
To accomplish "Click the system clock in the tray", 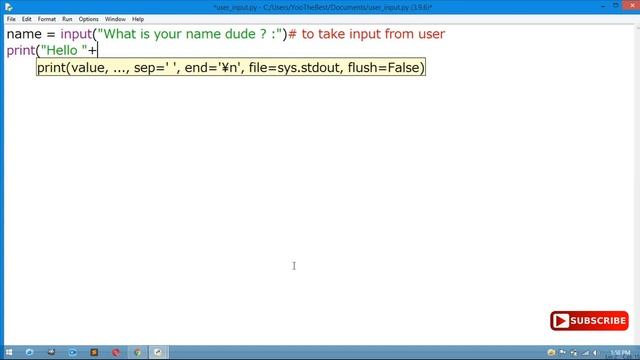I will point(620,353).
